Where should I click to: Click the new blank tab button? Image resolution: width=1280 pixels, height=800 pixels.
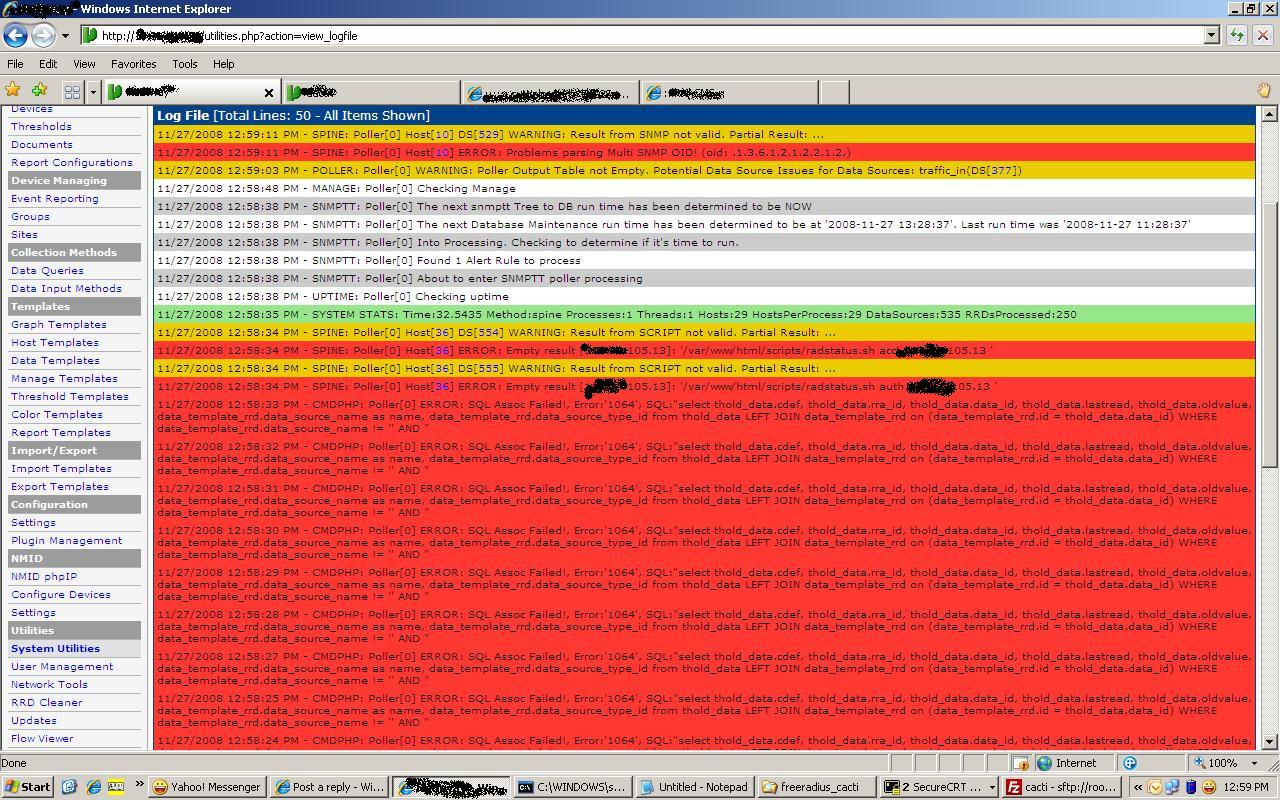pos(834,92)
